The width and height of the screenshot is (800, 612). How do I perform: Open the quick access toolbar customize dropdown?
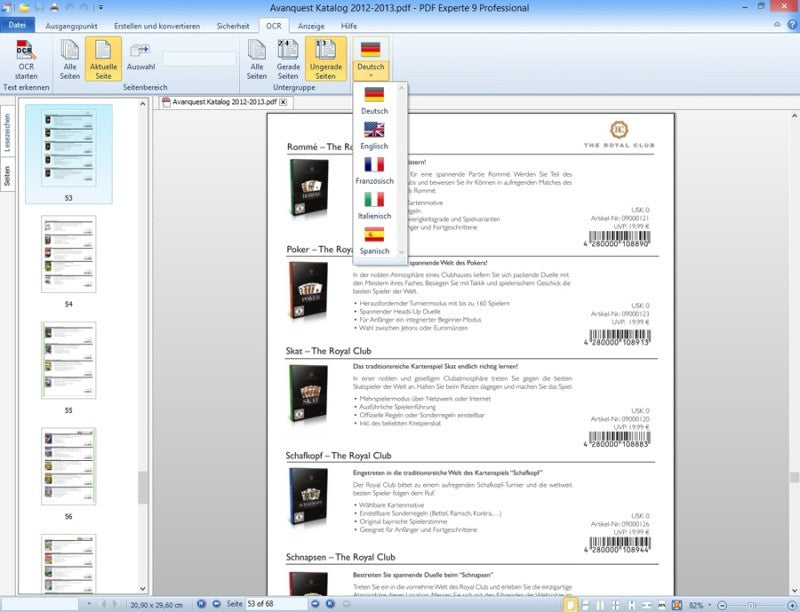(x=101, y=8)
